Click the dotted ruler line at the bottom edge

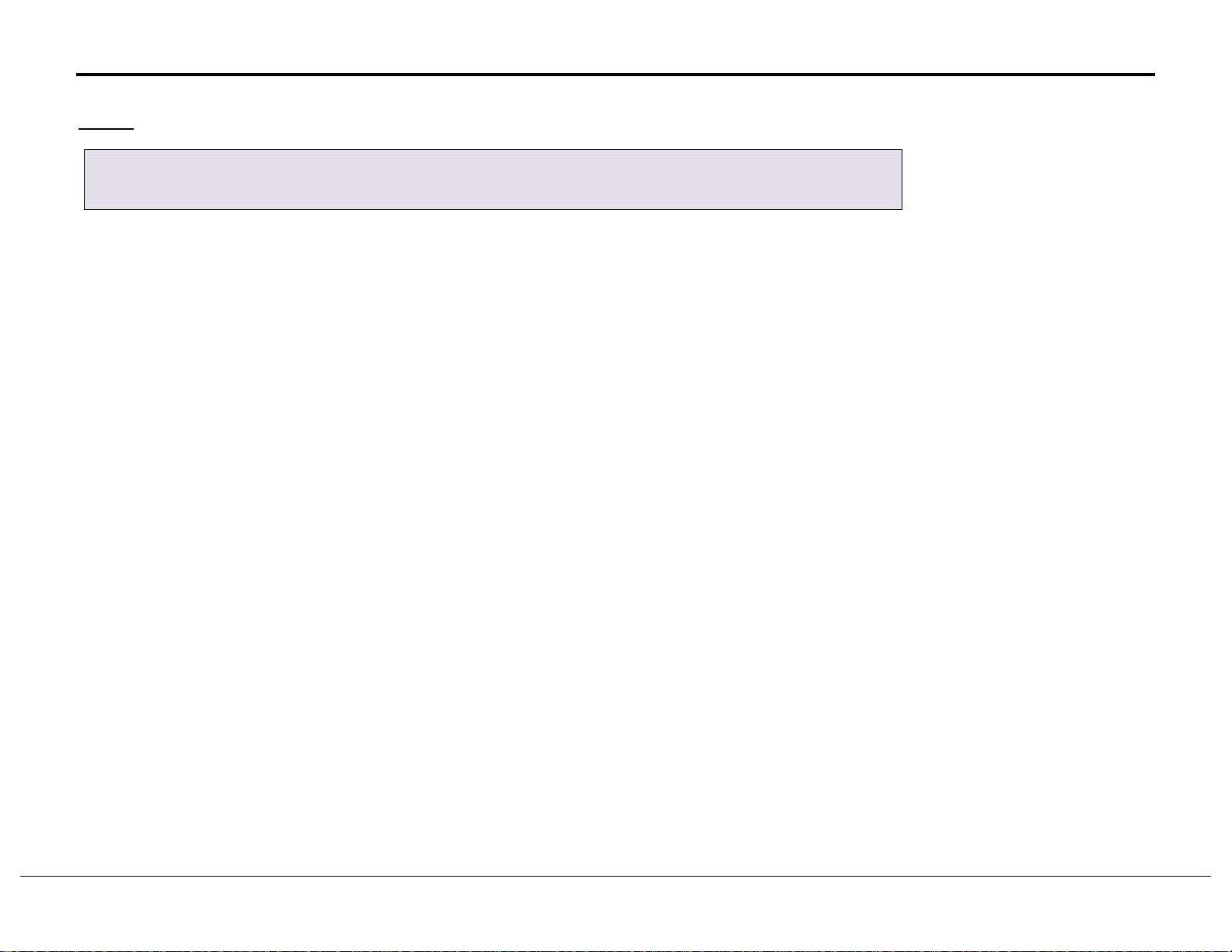coord(616,950)
